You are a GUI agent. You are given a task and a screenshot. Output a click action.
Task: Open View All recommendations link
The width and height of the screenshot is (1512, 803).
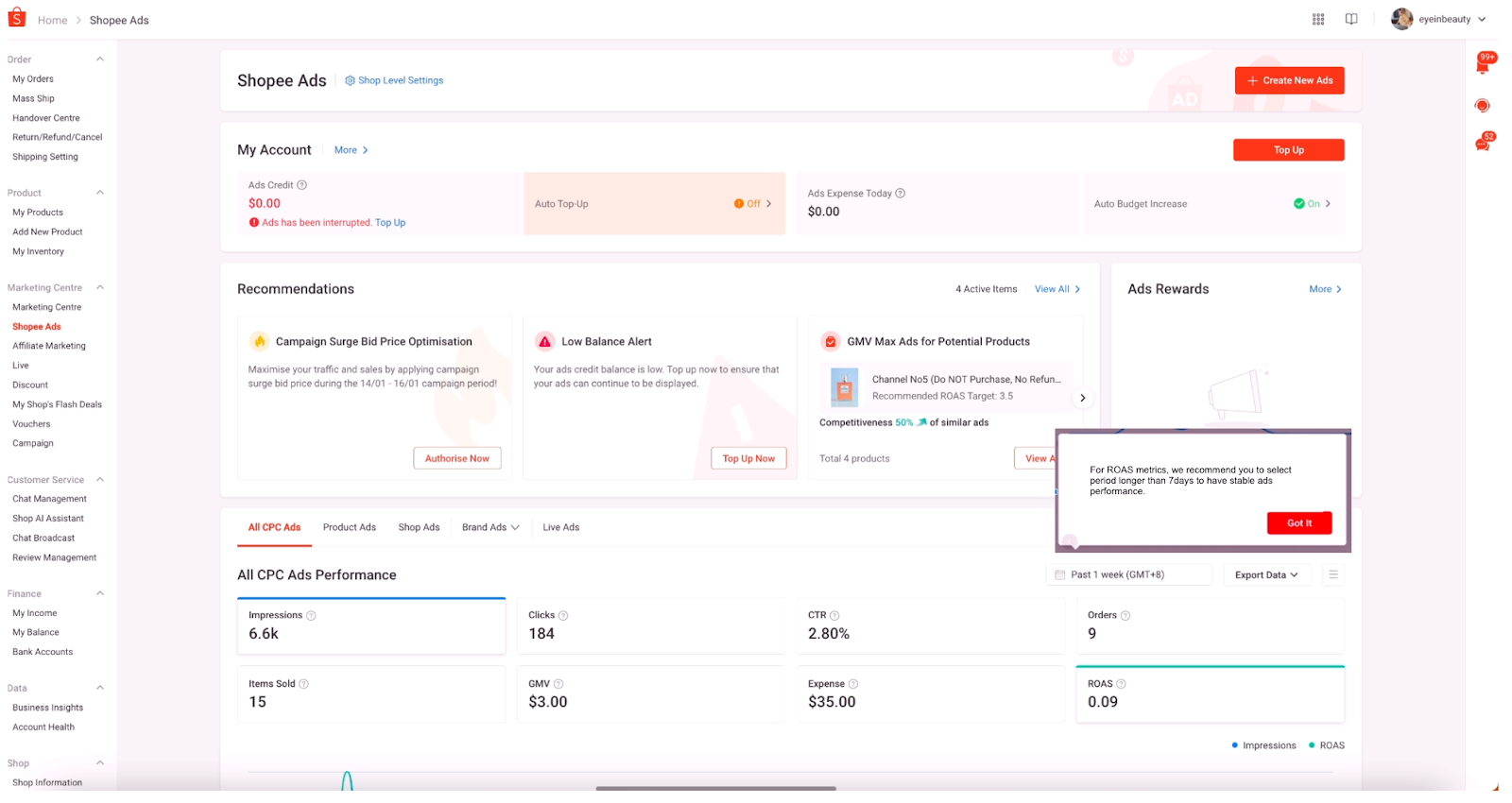click(1057, 289)
